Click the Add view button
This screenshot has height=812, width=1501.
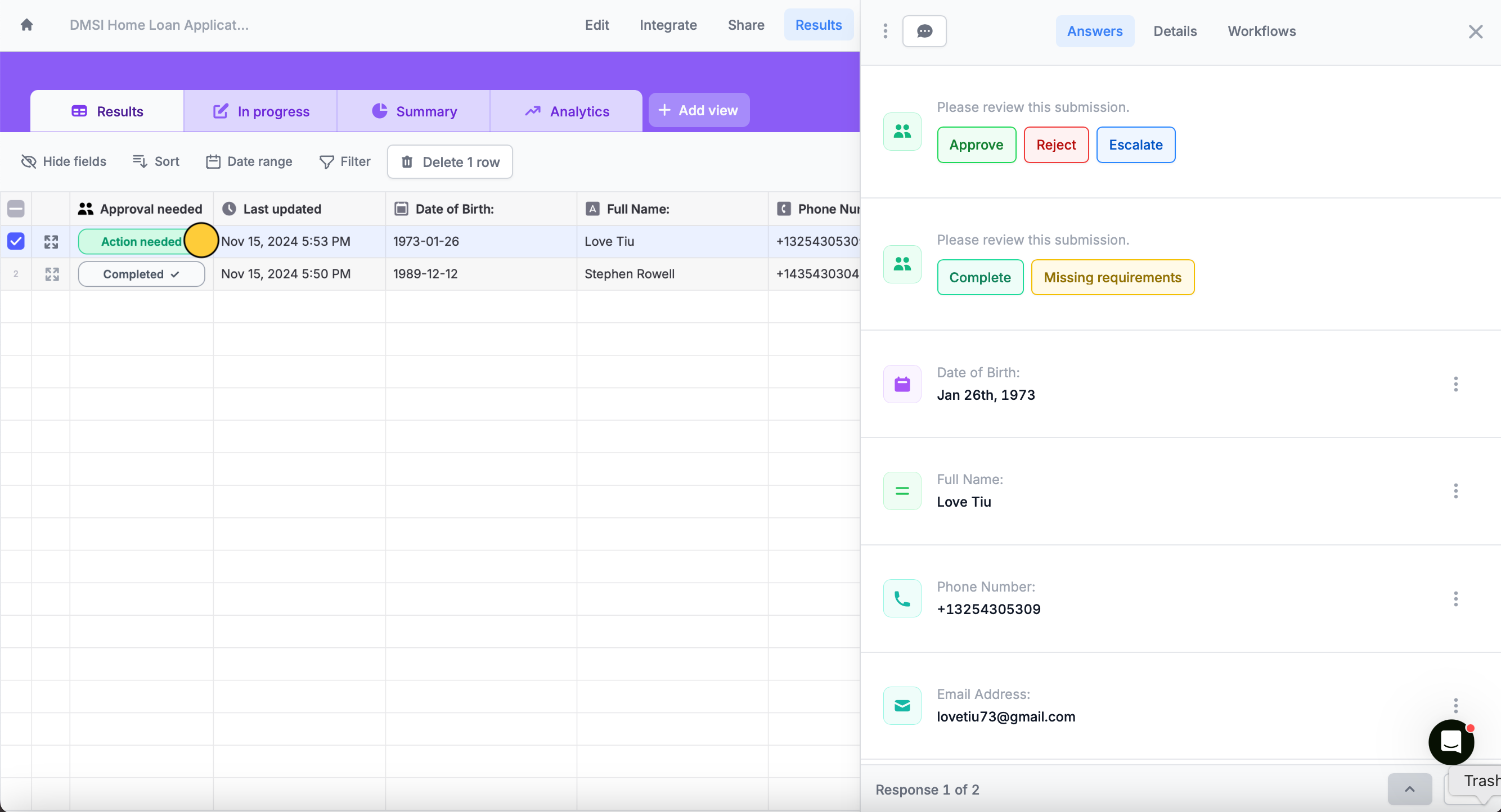click(699, 110)
